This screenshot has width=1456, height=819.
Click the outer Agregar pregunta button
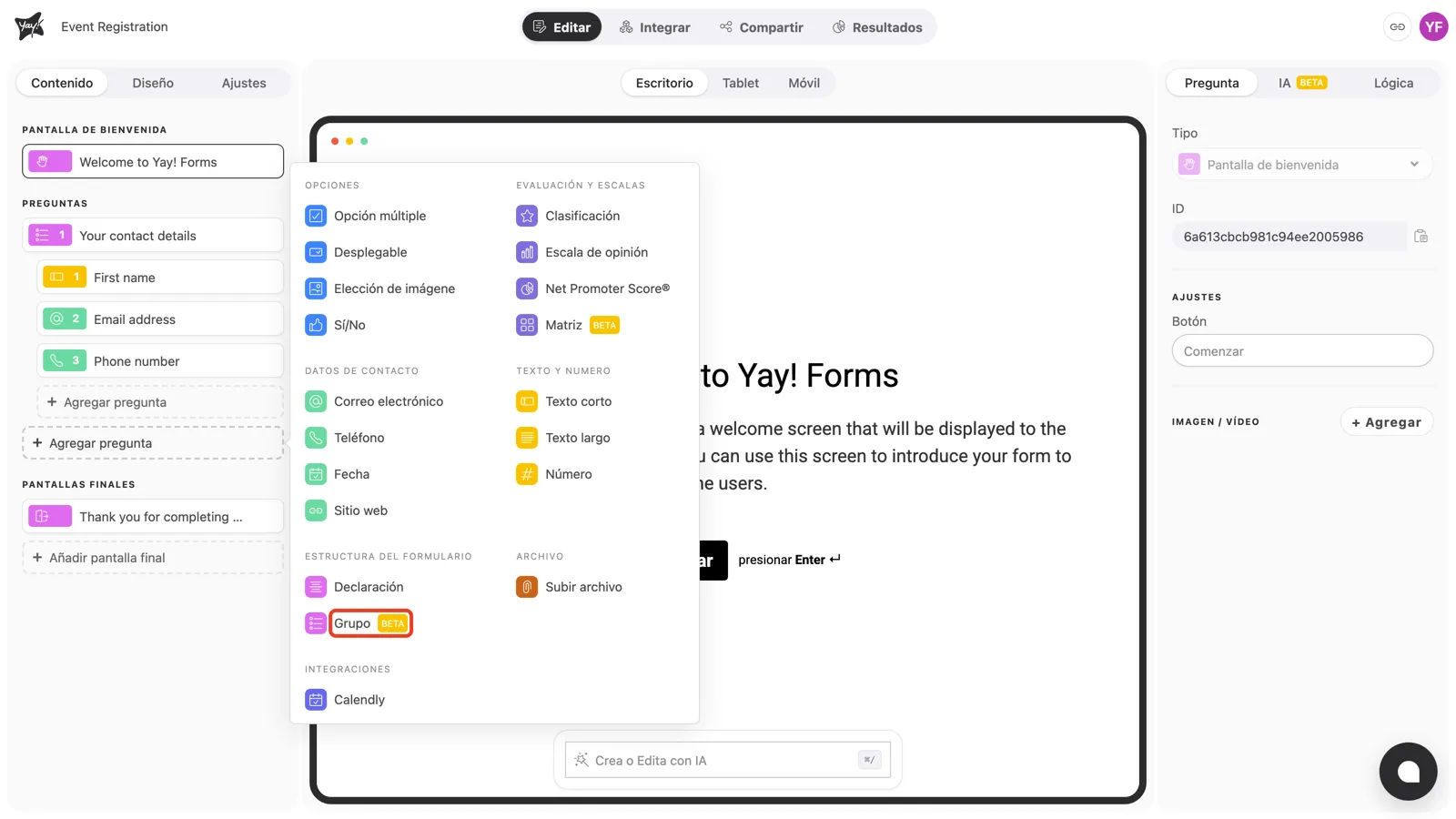pyautogui.click(x=153, y=443)
